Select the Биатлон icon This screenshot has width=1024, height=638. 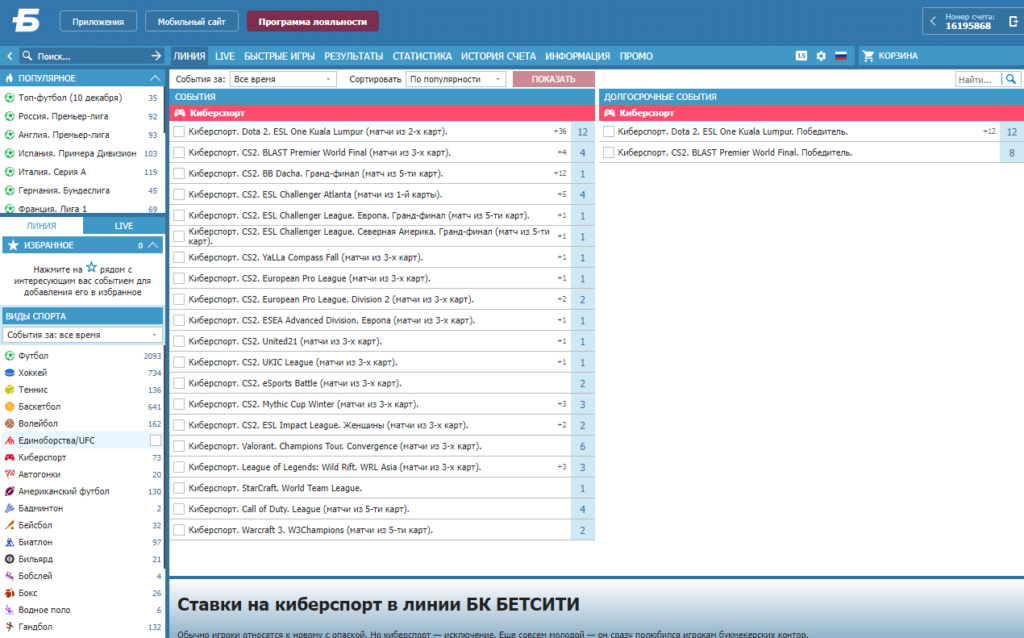point(10,543)
